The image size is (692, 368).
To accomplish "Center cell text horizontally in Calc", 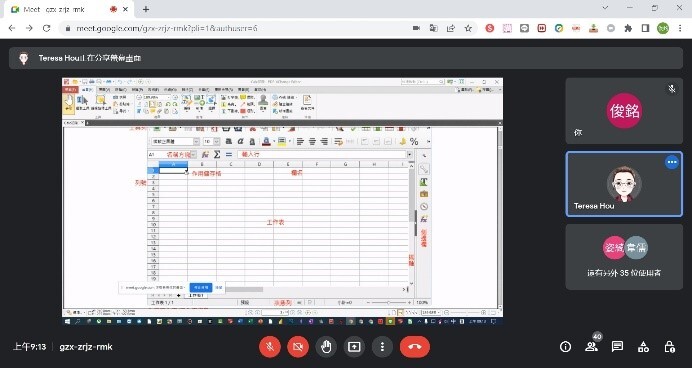I will coord(312,142).
